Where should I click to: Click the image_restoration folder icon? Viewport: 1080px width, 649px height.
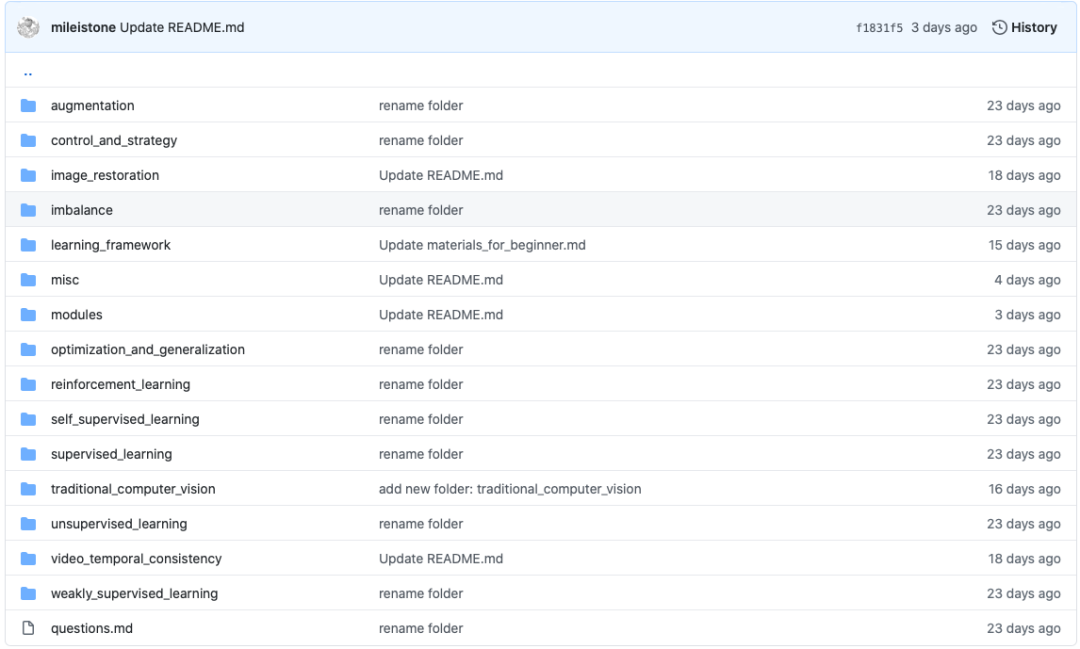click(28, 175)
